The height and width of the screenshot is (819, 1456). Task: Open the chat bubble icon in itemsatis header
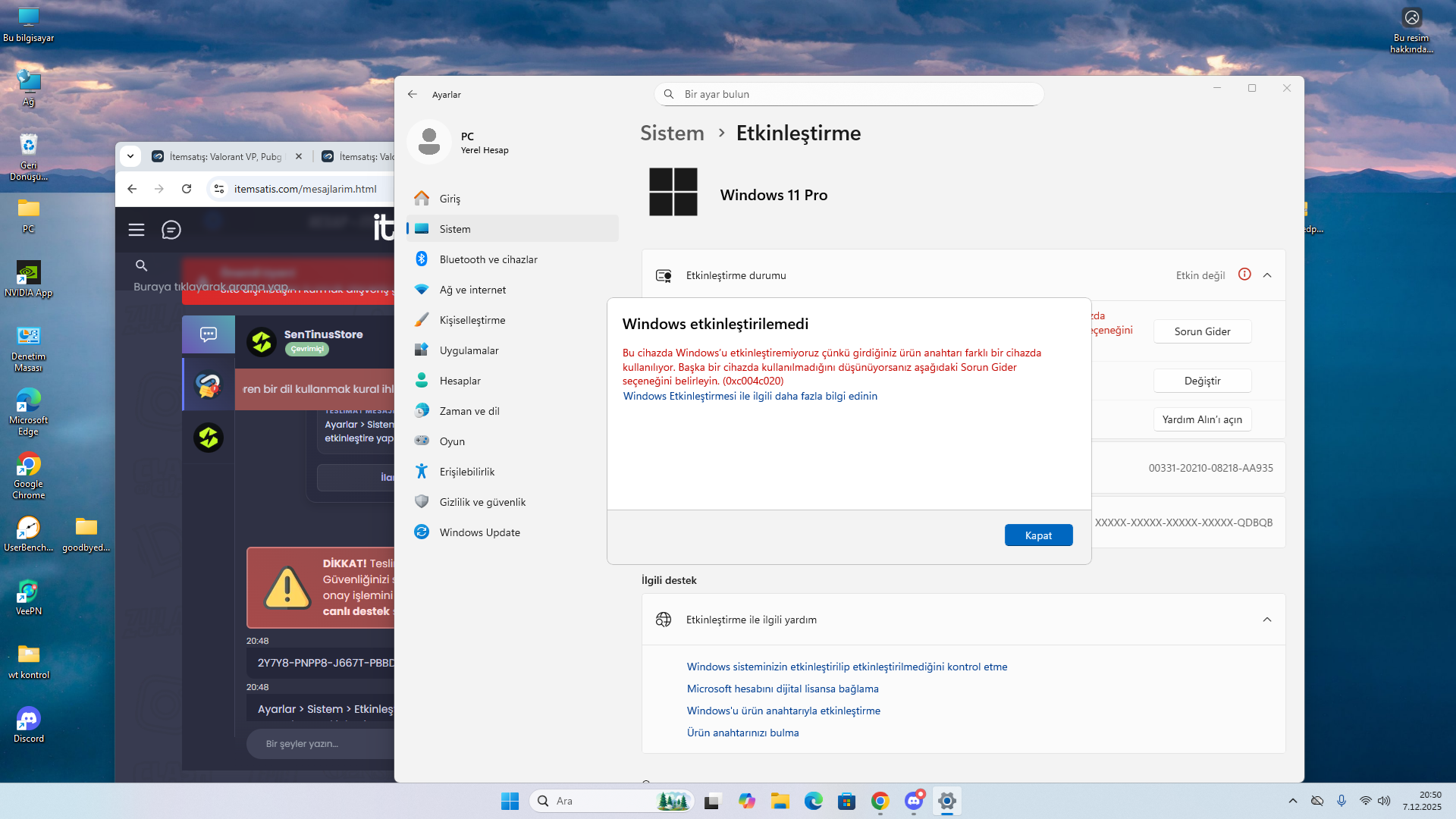(171, 230)
